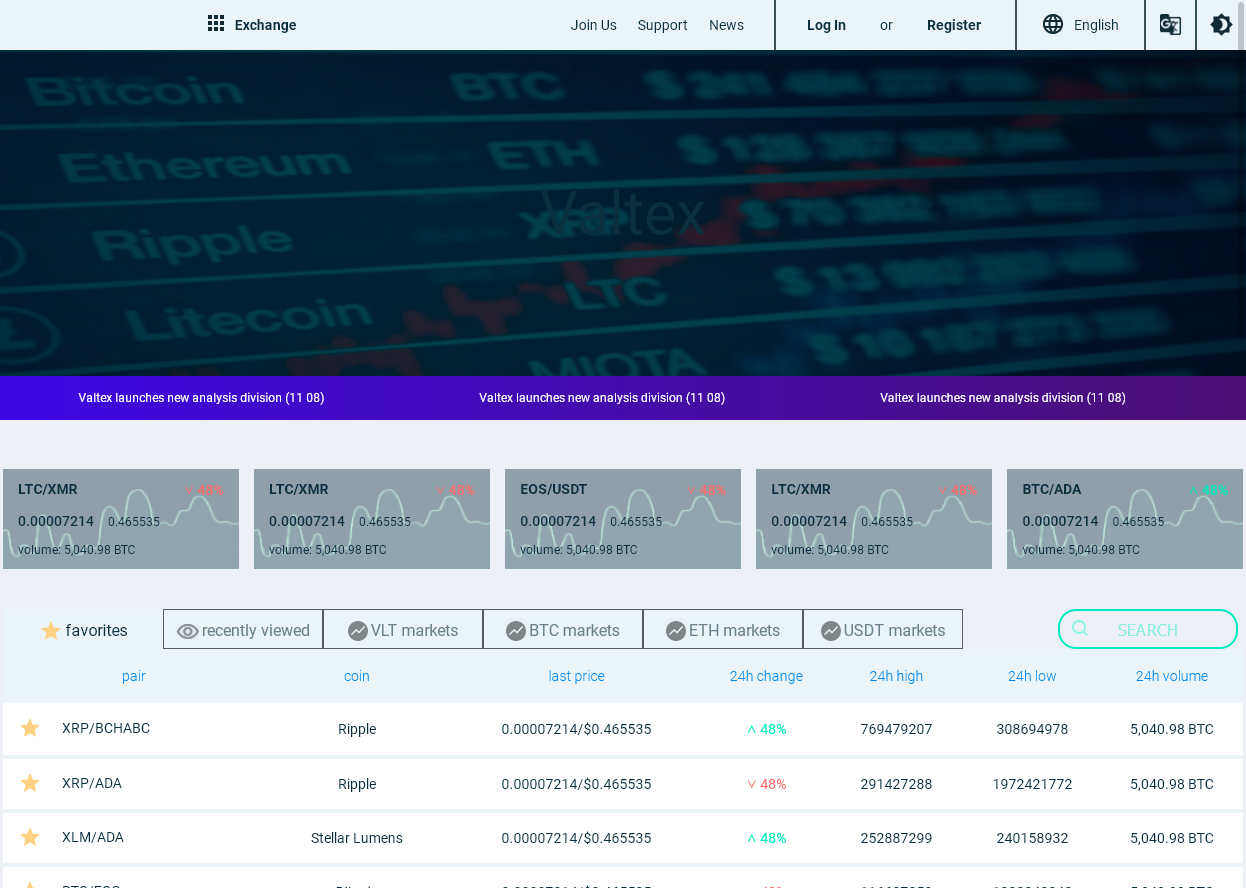Open the recently viewed tab

243,630
